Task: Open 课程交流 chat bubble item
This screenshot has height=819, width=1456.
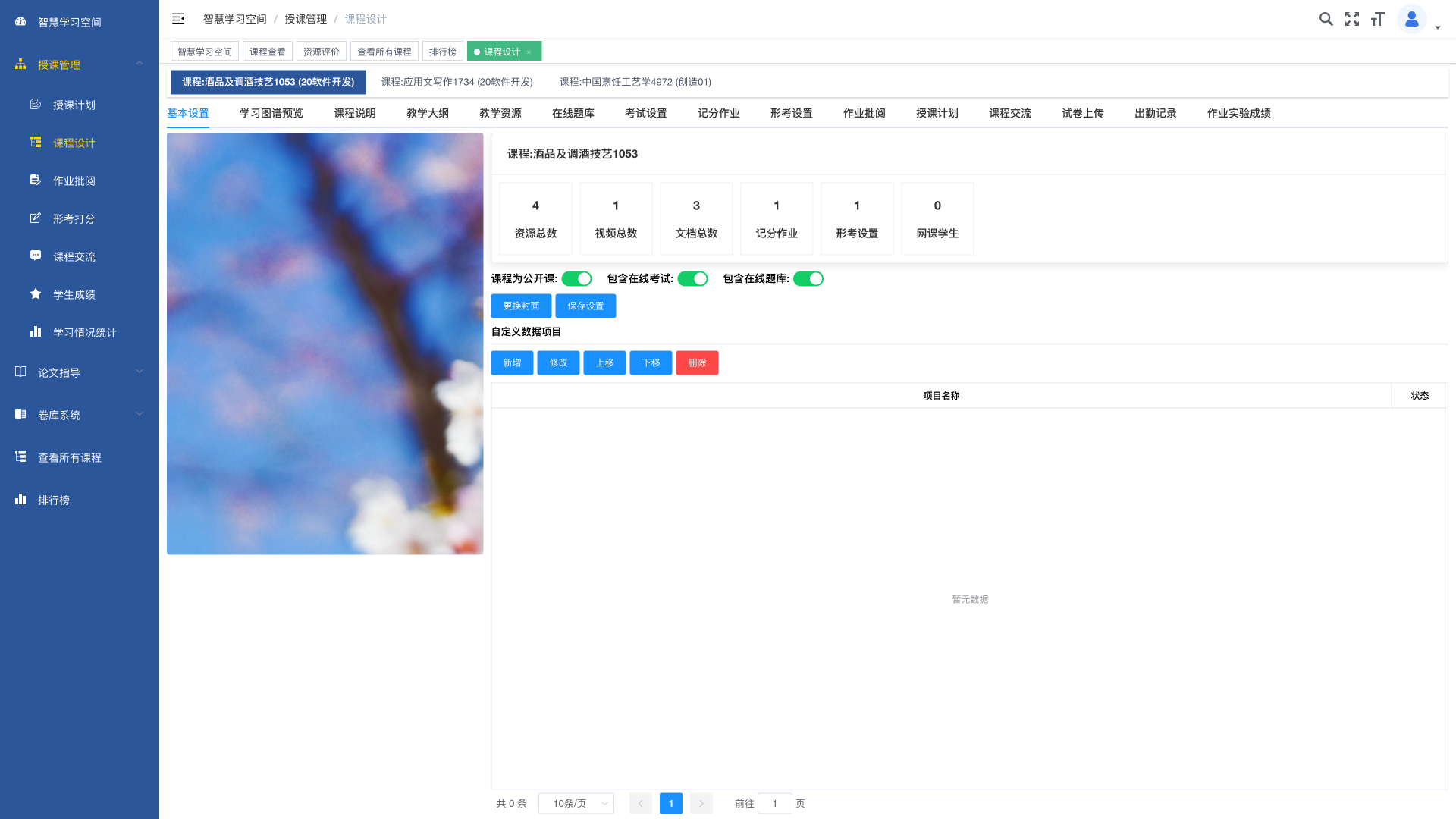Action: (74, 256)
